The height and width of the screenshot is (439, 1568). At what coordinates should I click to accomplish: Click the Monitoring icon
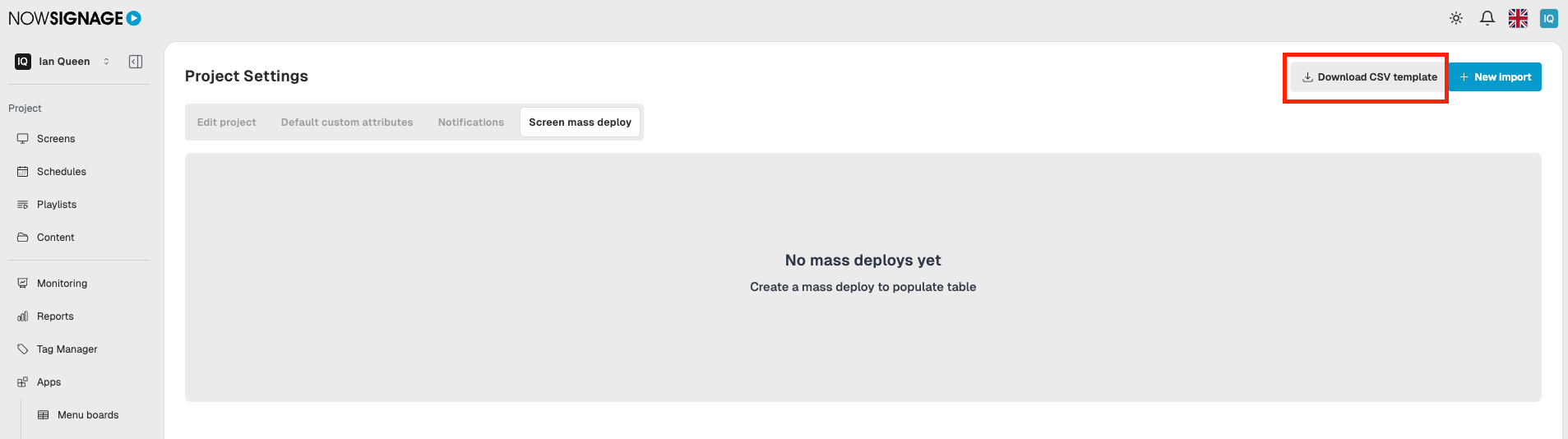[x=22, y=284]
